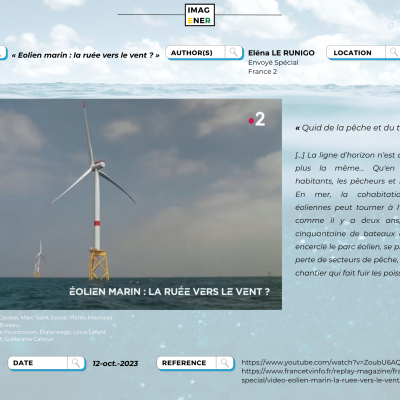Click the small loading spinner at top right
Screen dimensions: 400x400
point(391,26)
